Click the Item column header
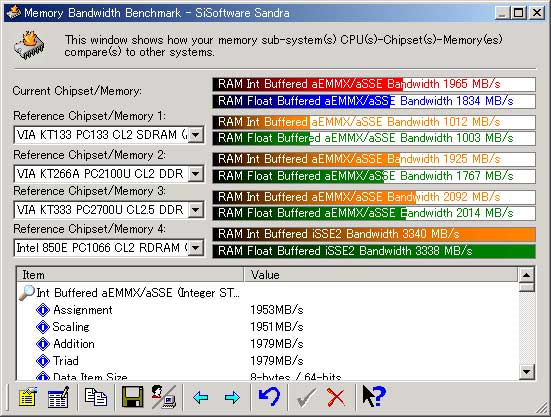551x417 pixels. click(130, 275)
